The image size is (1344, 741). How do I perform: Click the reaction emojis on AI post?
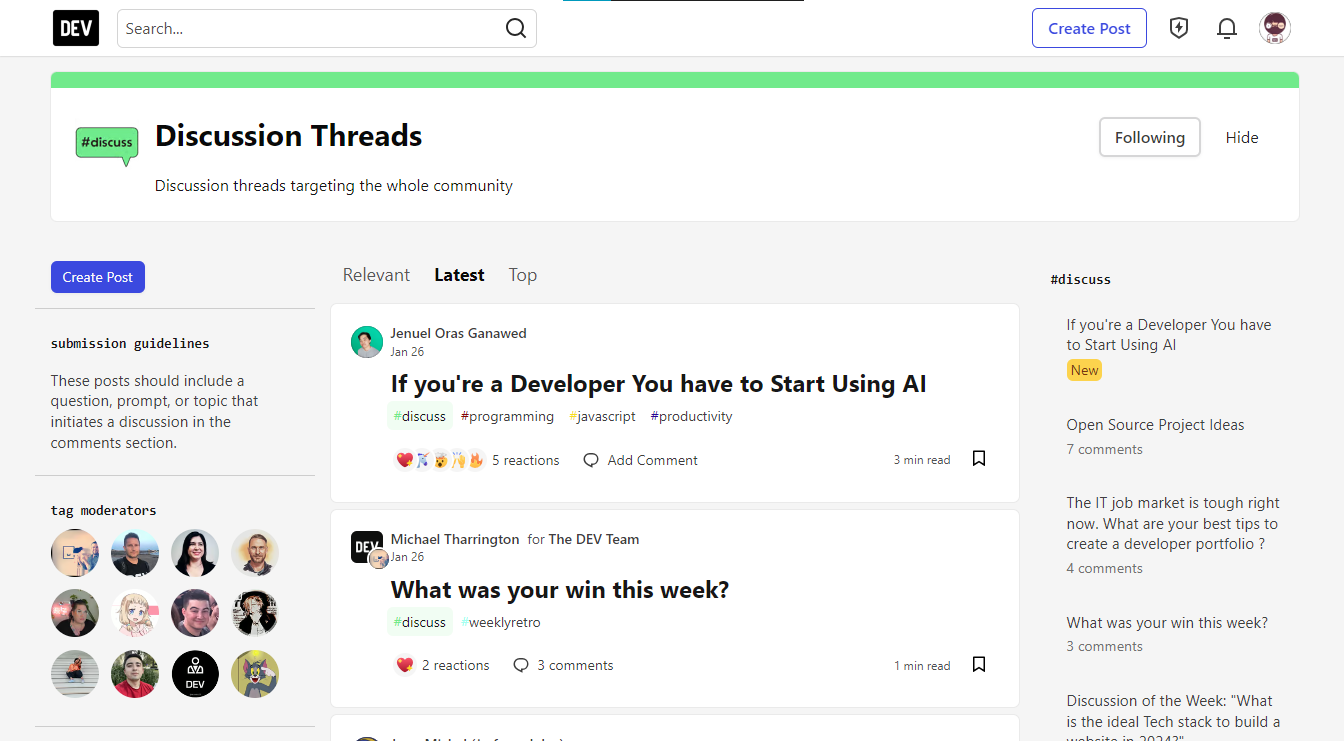tap(440, 460)
